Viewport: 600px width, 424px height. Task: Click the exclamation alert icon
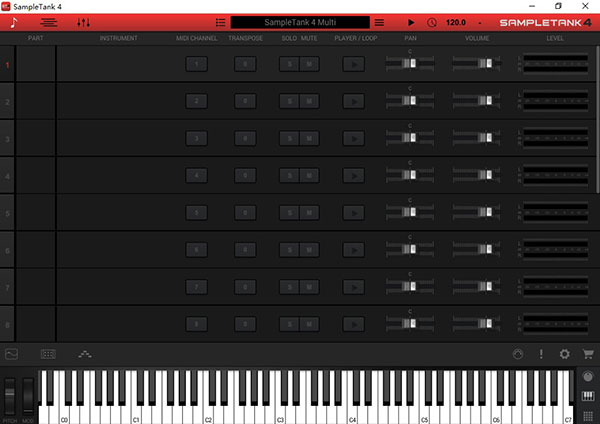pos(541,354)
